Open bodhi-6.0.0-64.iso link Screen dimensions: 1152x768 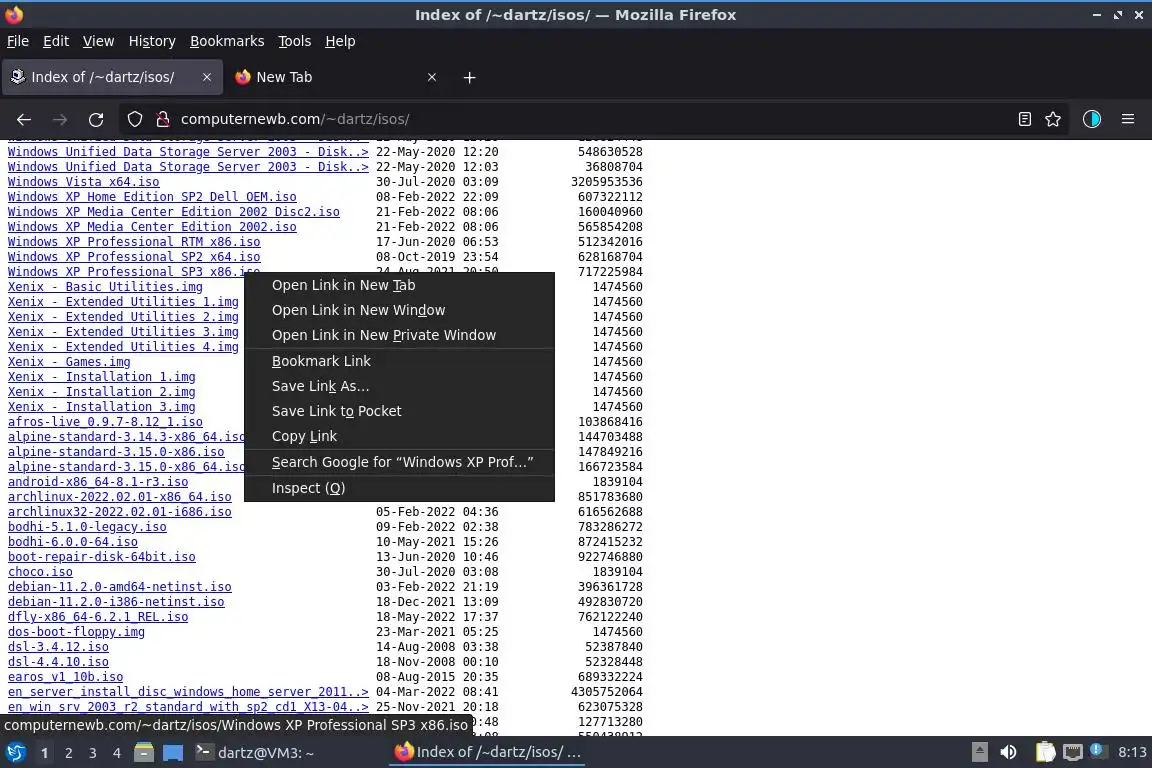[x=73, y=542]
